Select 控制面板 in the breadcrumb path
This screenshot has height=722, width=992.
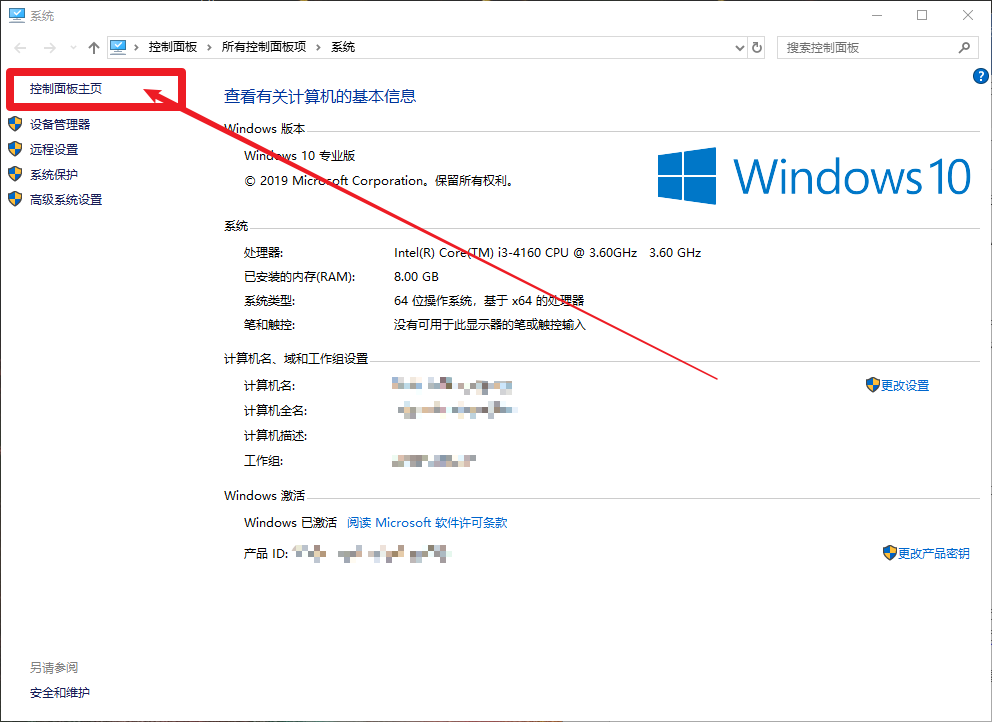point(172,47)
